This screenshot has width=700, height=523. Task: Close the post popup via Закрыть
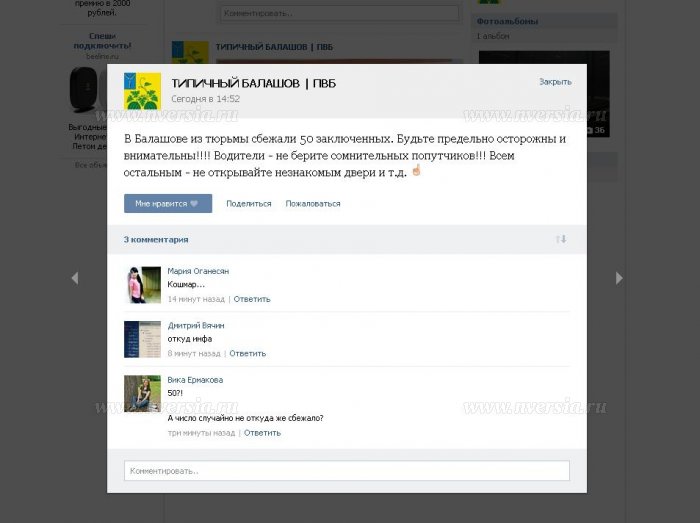[x=555, y=82]
